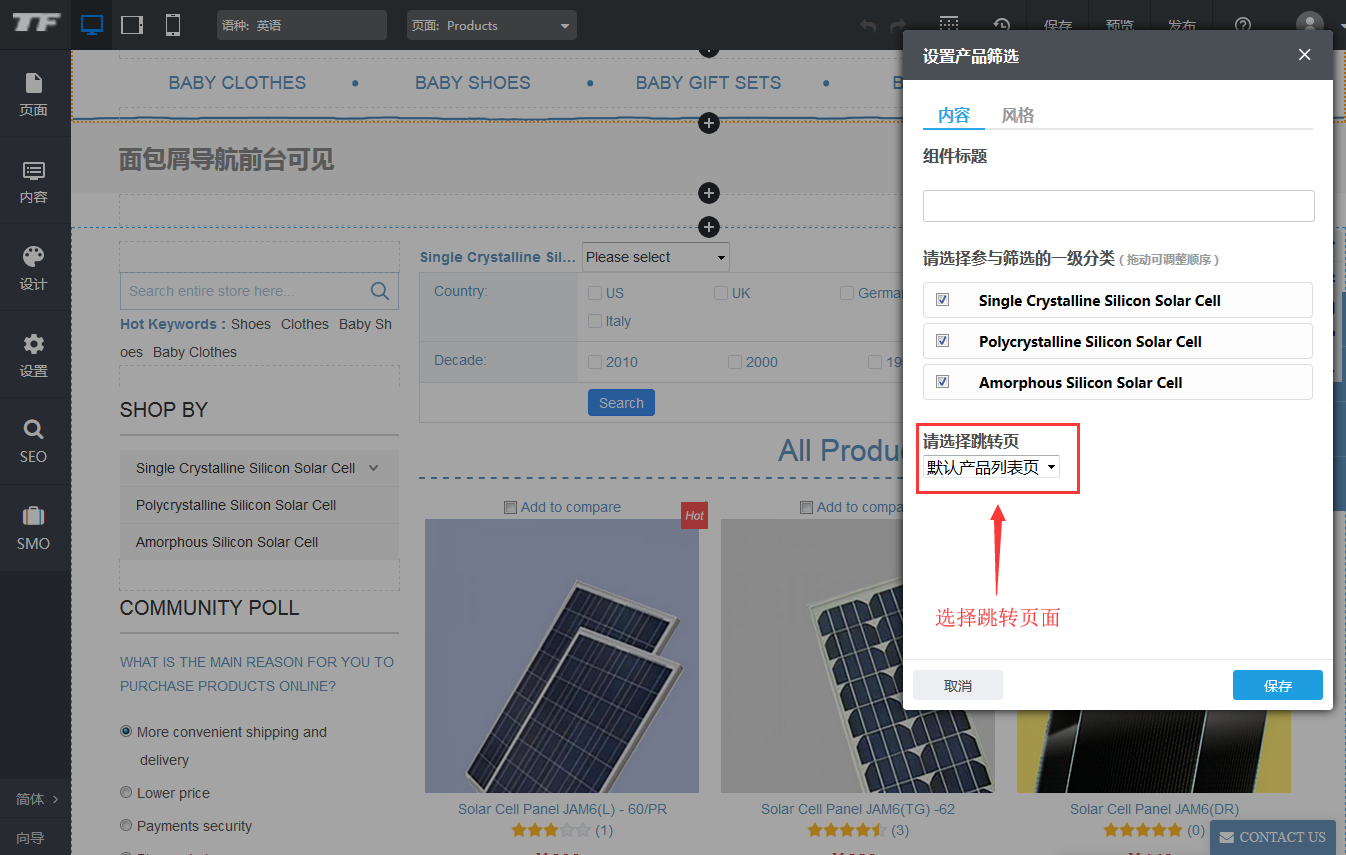The height and width of the screenshot is (855, 1346).
Task: Expand the Please select filter dropdown
Action: pyautogui.click(x=656, y=257)
